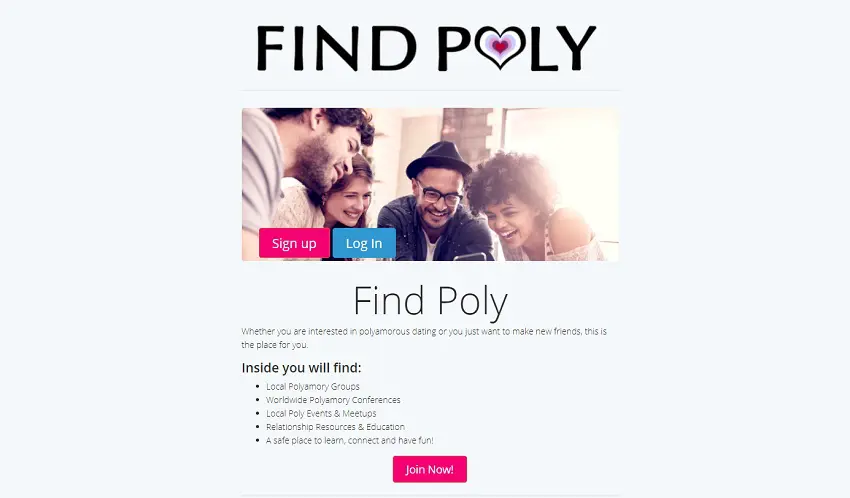Select the Worldwide Polyamory Conferences list item
This screenshot has height=498, width=850.
coord(333,400)
